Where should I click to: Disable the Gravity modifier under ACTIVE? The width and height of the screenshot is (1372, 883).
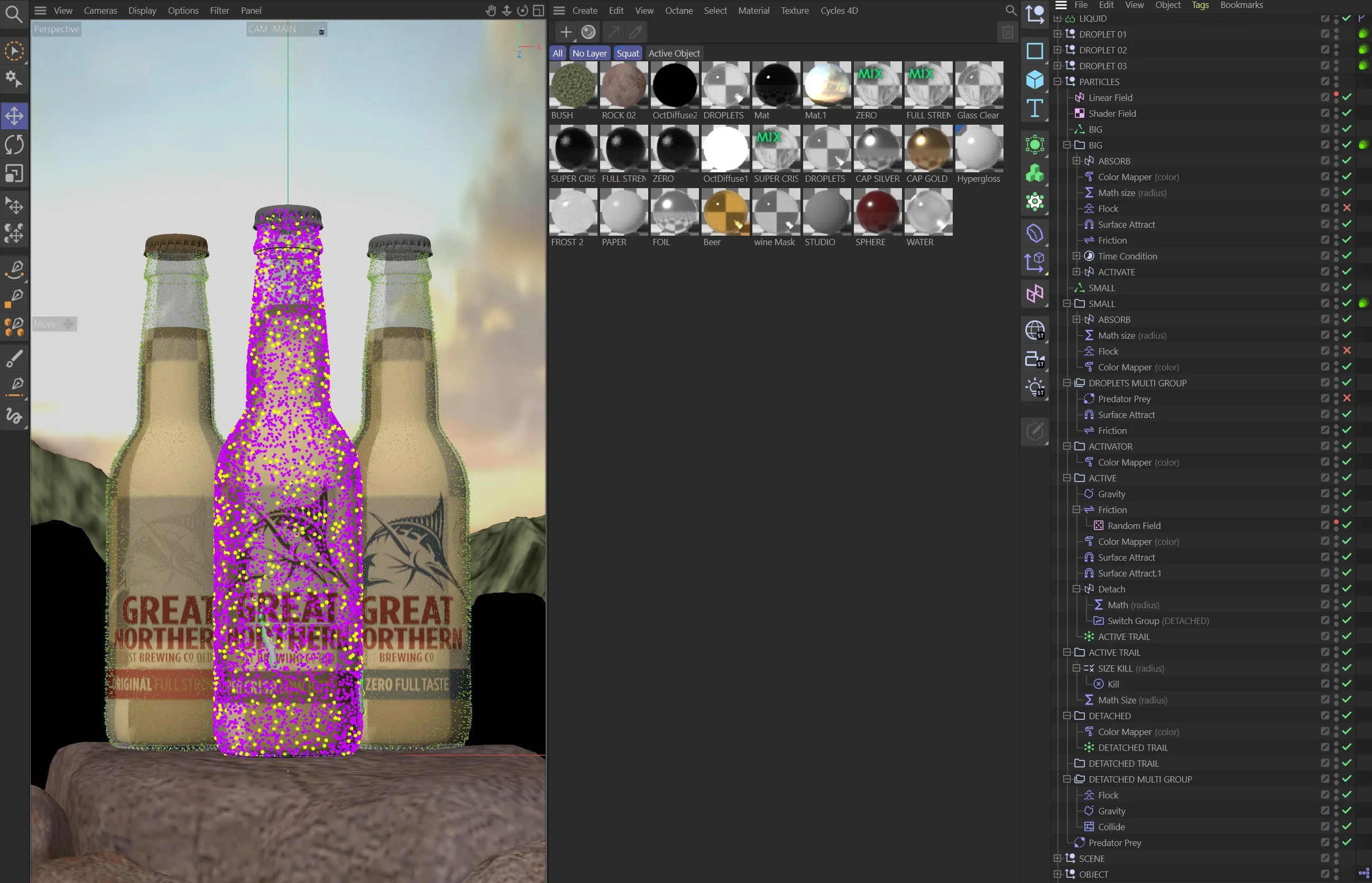coord(1347,493)
